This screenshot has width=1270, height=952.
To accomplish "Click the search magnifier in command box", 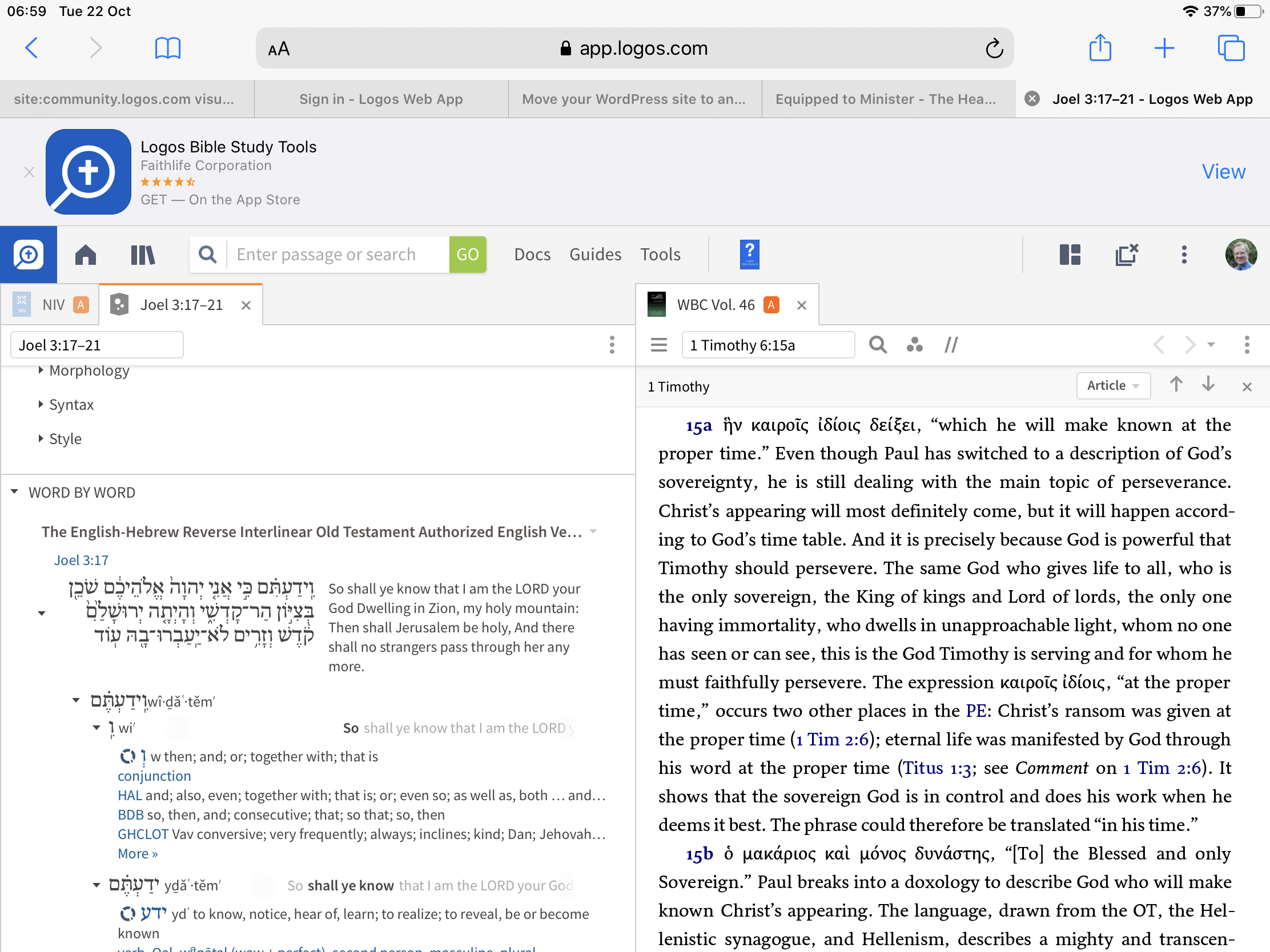I will 208,254.
